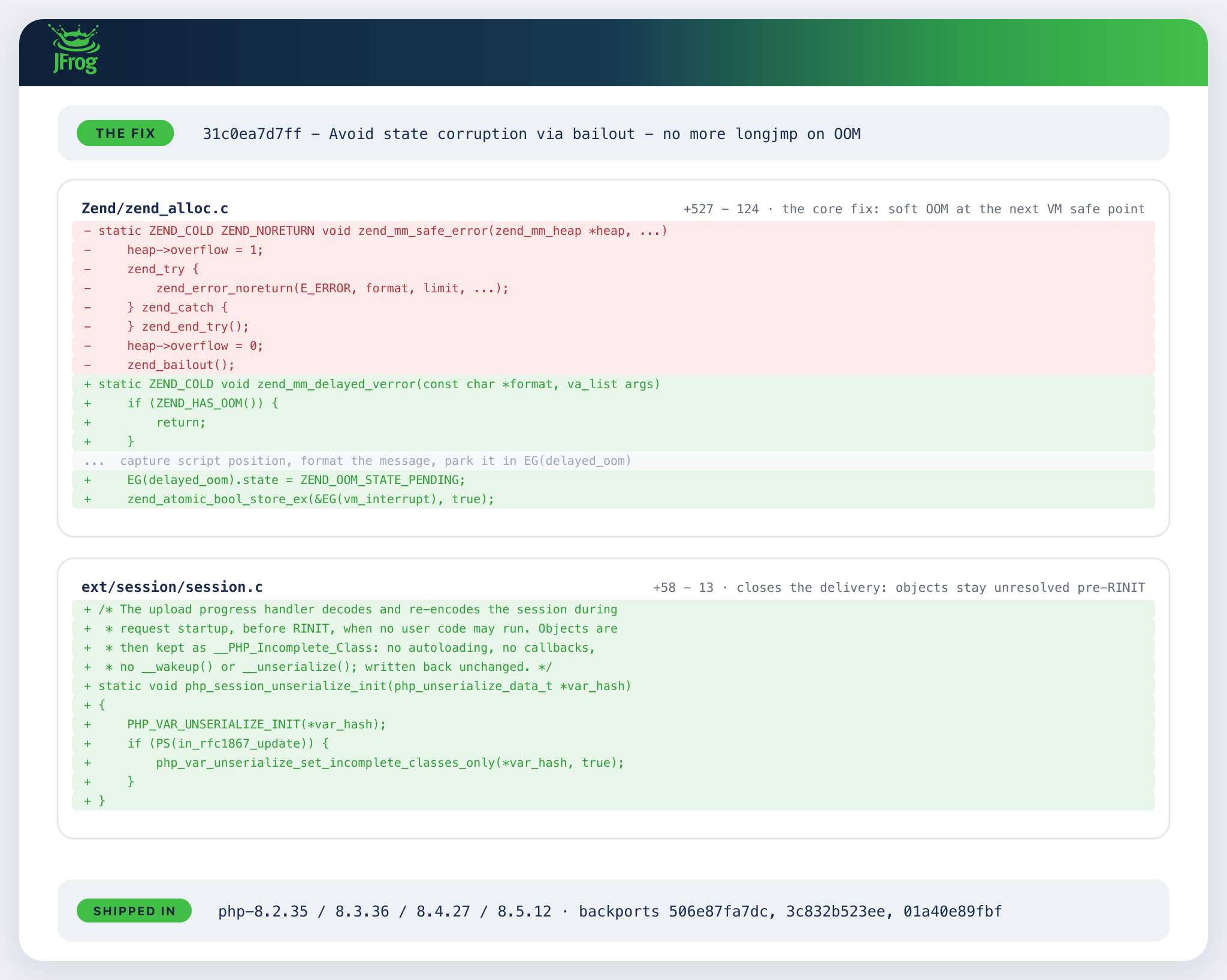1227x980 pixels.
Task: Click added line 'return;'
Action: pos(613,422)
